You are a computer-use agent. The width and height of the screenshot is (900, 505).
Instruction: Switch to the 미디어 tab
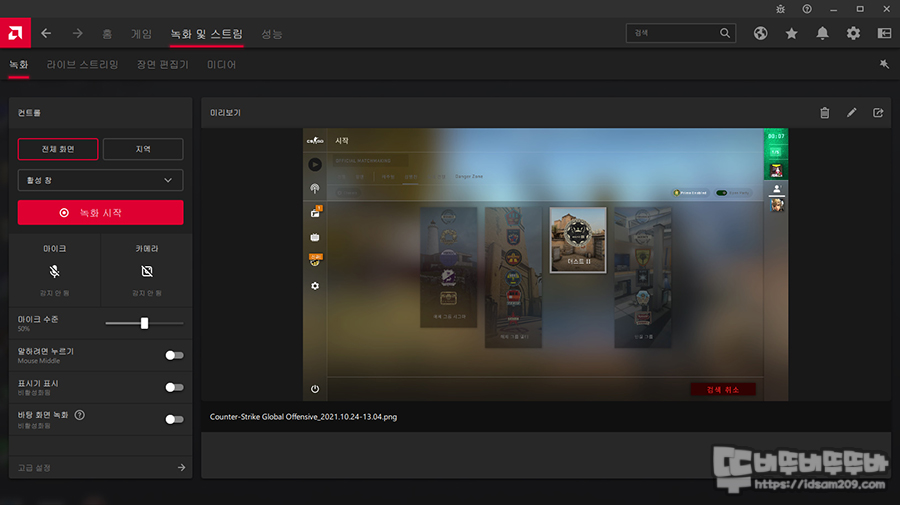tap(222, 64)
